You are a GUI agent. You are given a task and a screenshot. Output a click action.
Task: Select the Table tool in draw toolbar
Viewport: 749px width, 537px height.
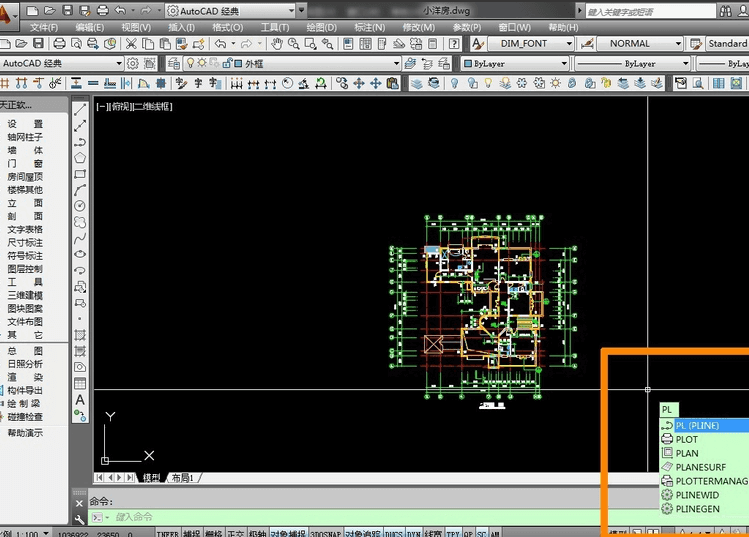(x=80, y=383)
